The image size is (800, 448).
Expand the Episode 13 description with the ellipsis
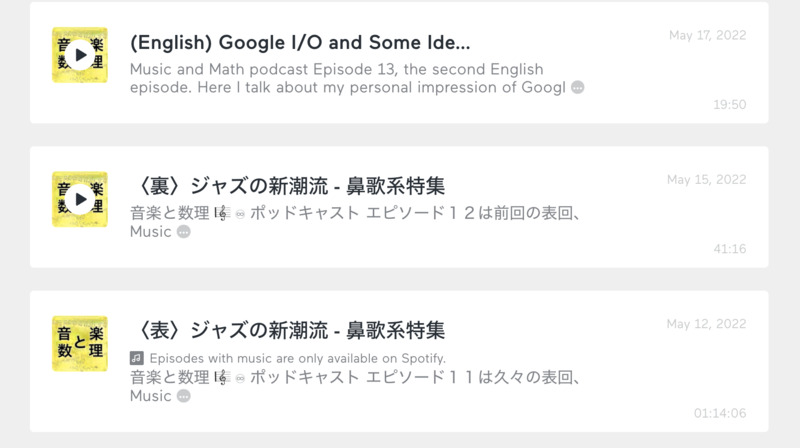[577, 88]
